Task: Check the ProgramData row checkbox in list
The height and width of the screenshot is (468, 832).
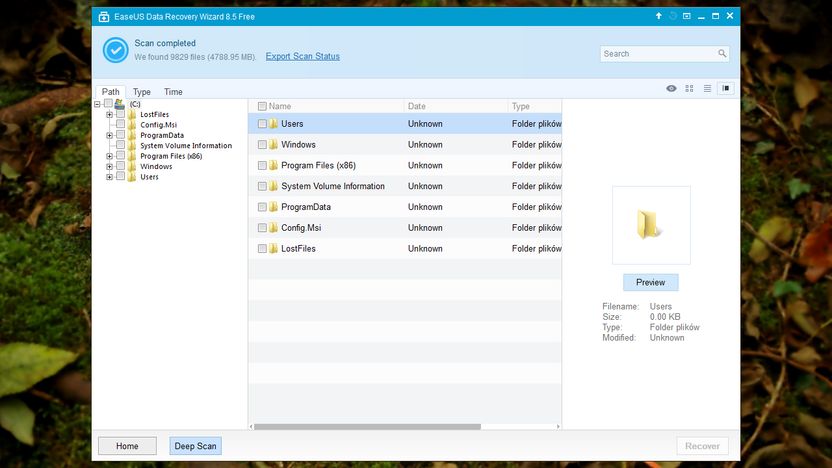Action: click(262, 206)
